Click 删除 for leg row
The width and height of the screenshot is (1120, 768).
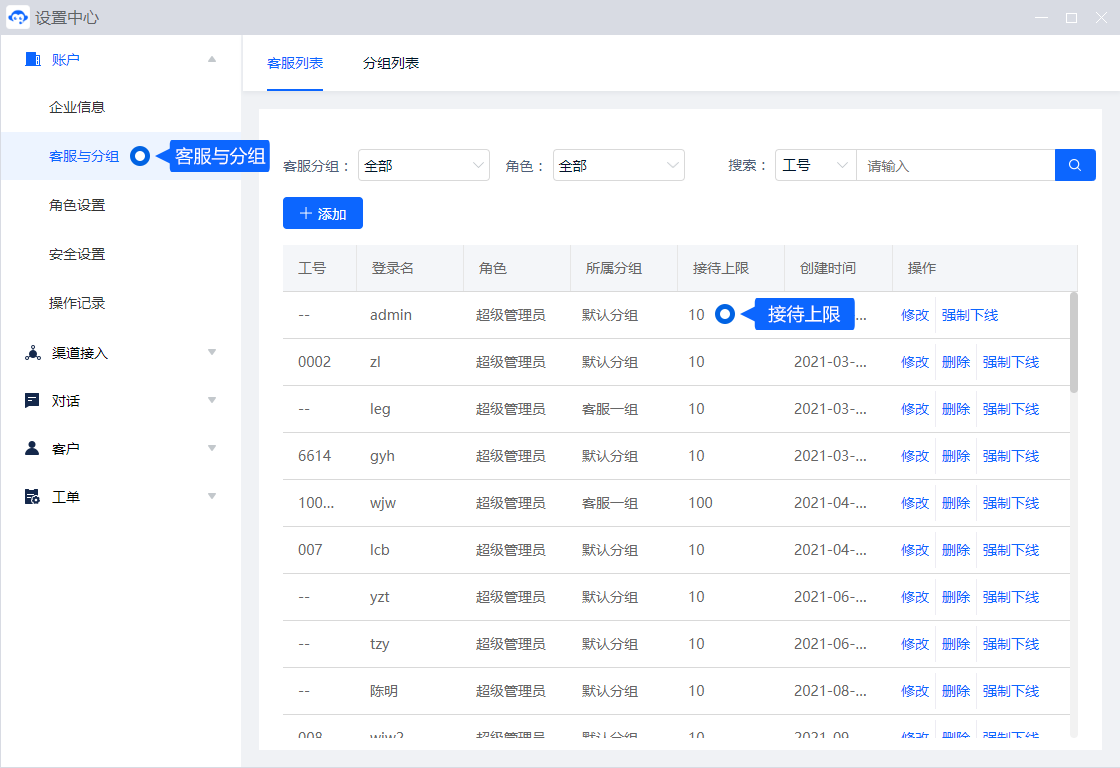pos(956,409)
